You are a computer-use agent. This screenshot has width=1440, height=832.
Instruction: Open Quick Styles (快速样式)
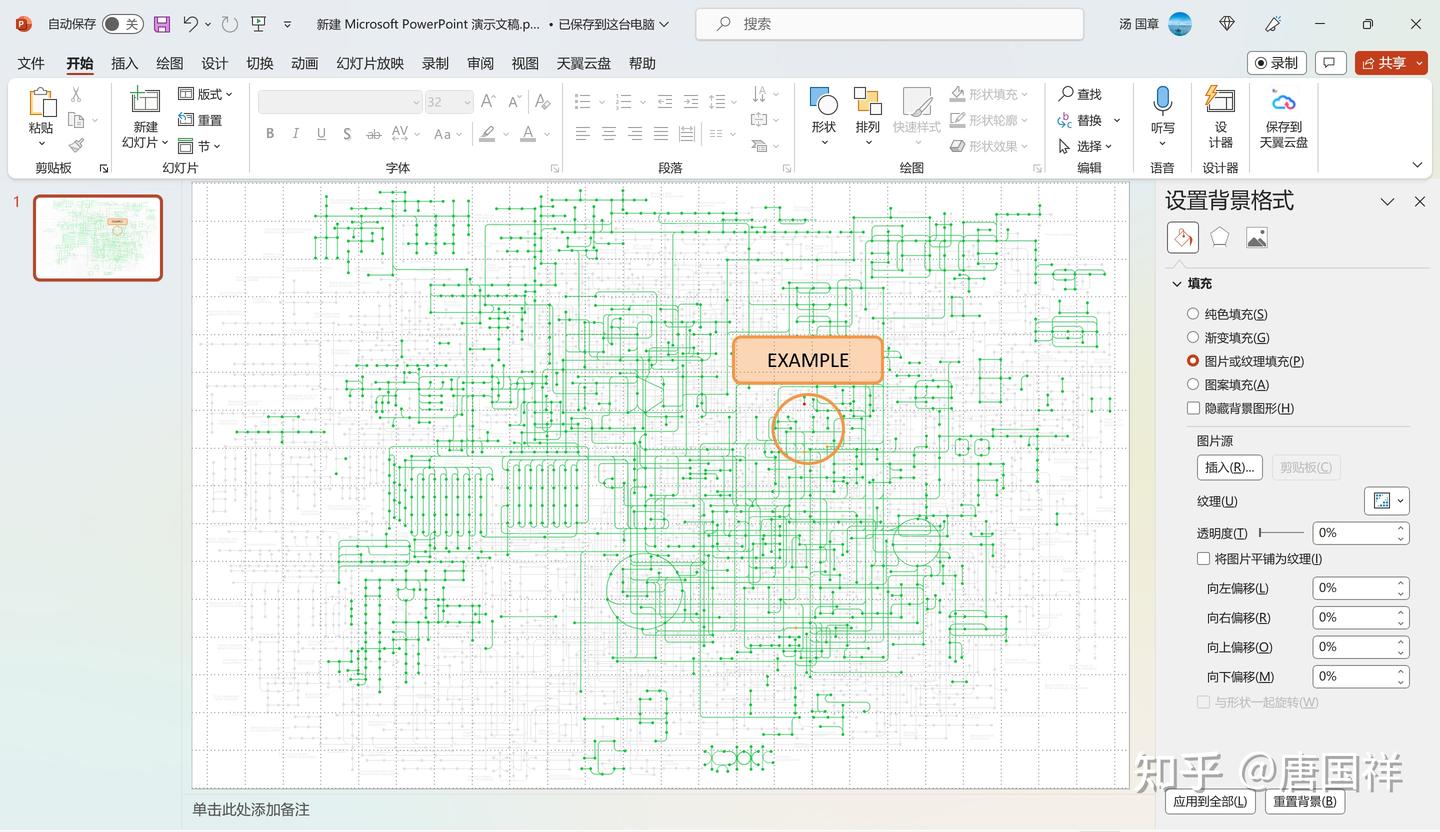point(916,113)
